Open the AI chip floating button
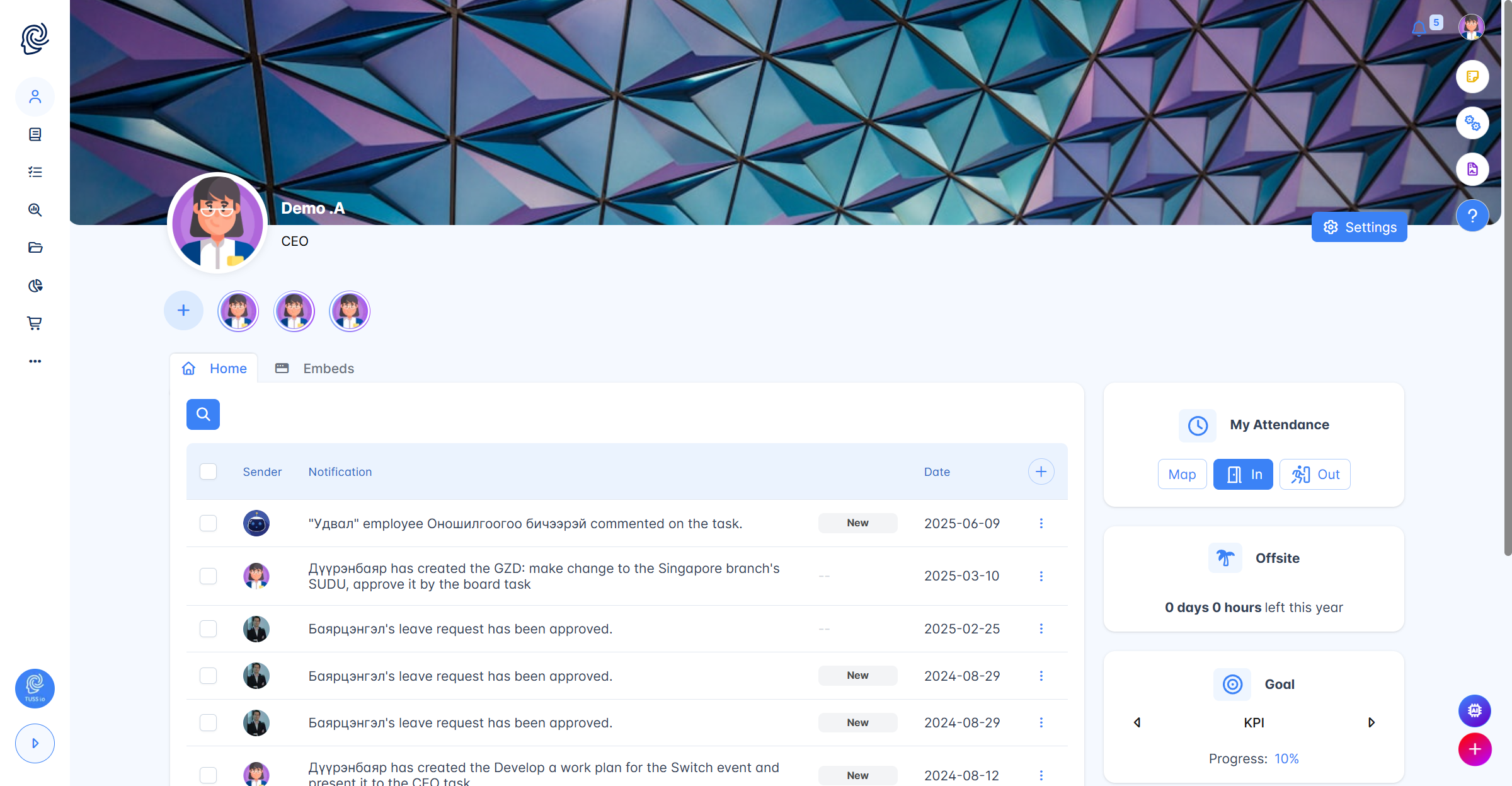This screenshot has height=786, width=1512. (1474, 710)
